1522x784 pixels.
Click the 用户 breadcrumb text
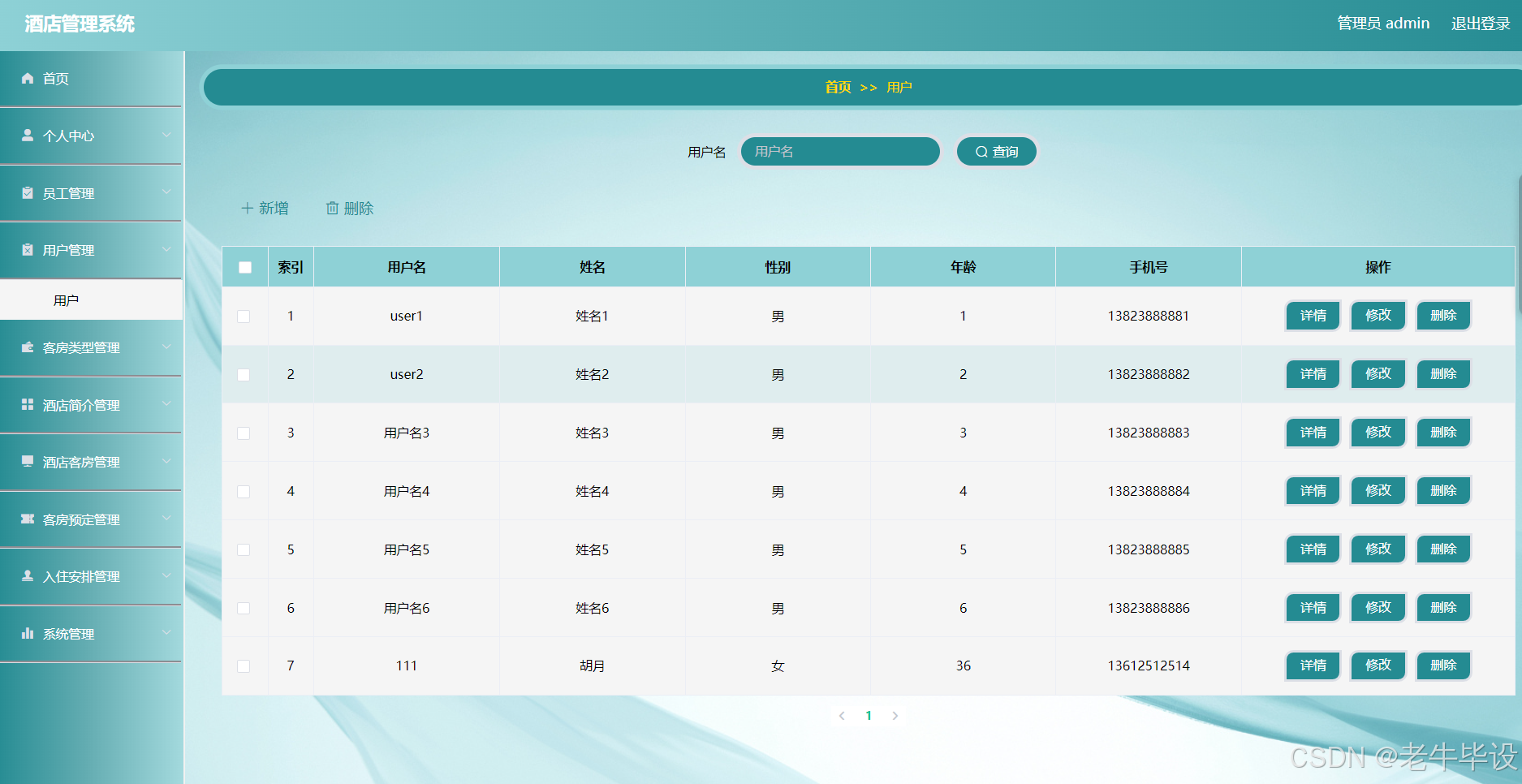coord(899,87)
